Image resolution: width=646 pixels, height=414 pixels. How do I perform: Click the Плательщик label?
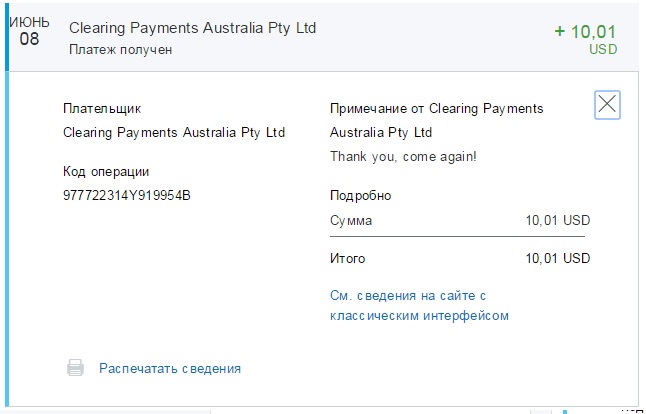click(x=101, y=109)
